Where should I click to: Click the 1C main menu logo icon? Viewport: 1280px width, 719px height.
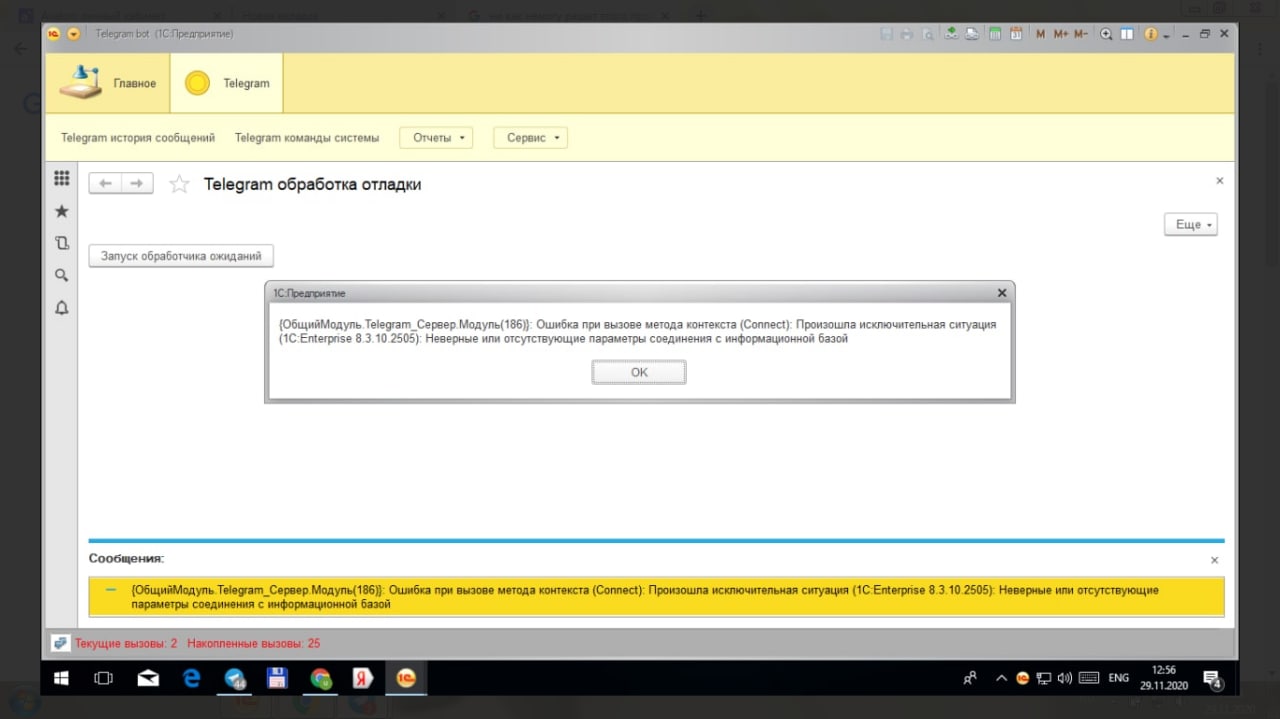(54, 34)
